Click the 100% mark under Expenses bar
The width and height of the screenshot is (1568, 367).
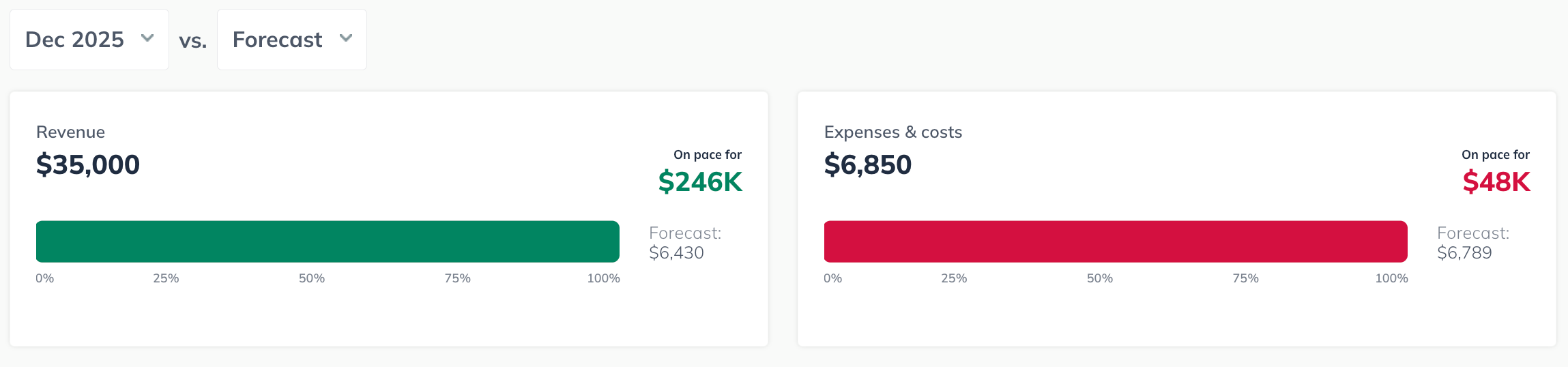tap(1391, 278)
